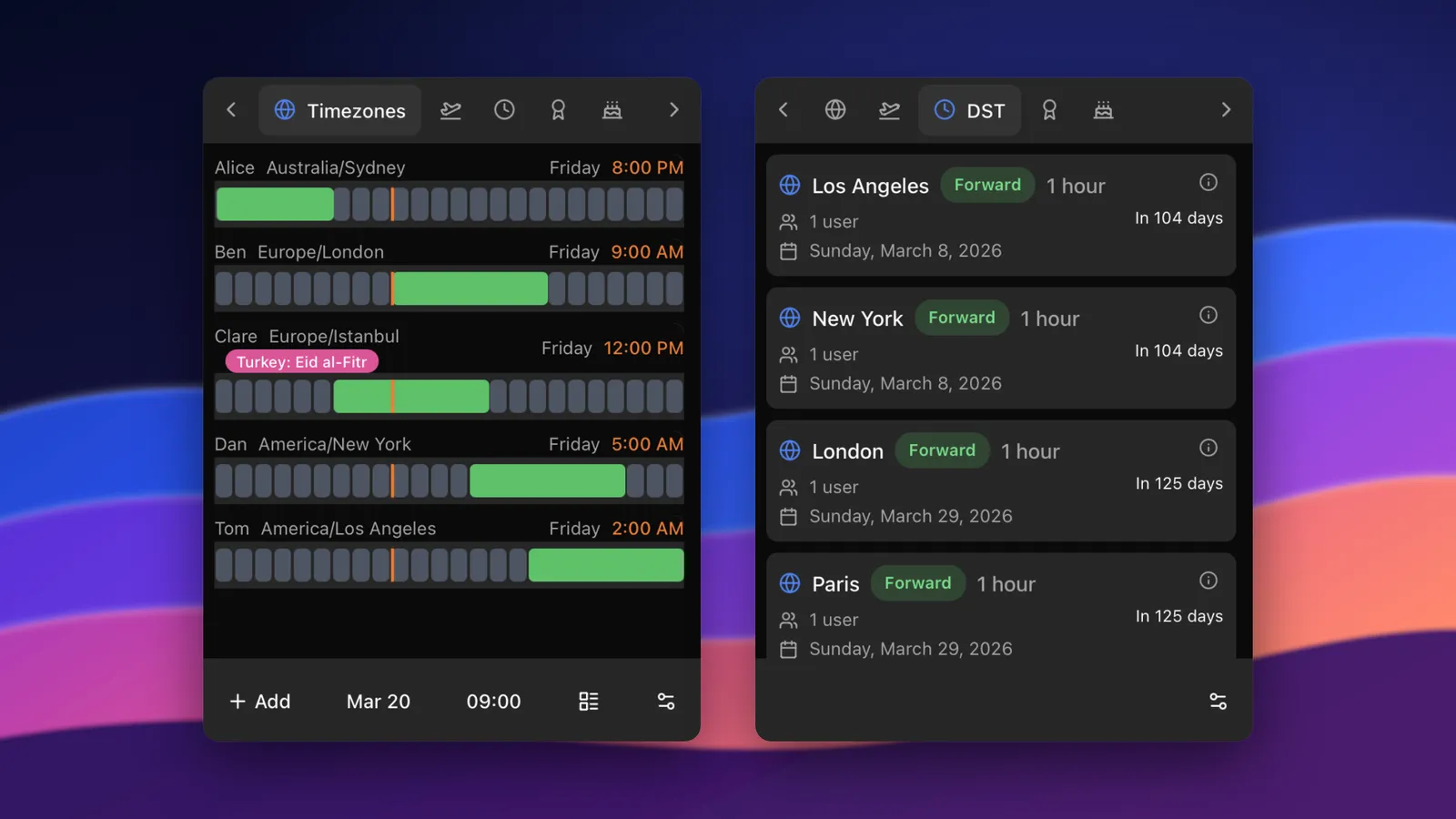Click calendar icon on Paris card
This screenshot has width=1456, height=819.
789,650
